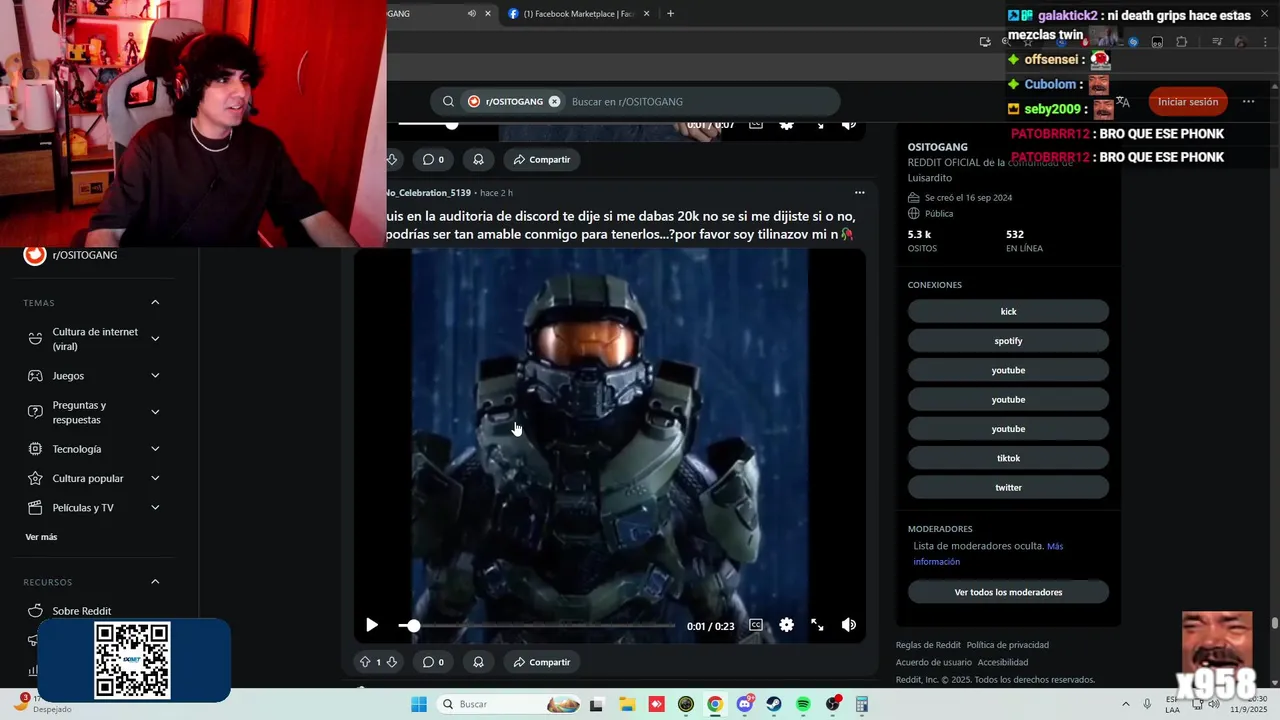The height and width of the screenshot is (720, 1280).
Task: Open settings gear on the 0:23 video
Action: coord(787,625)
